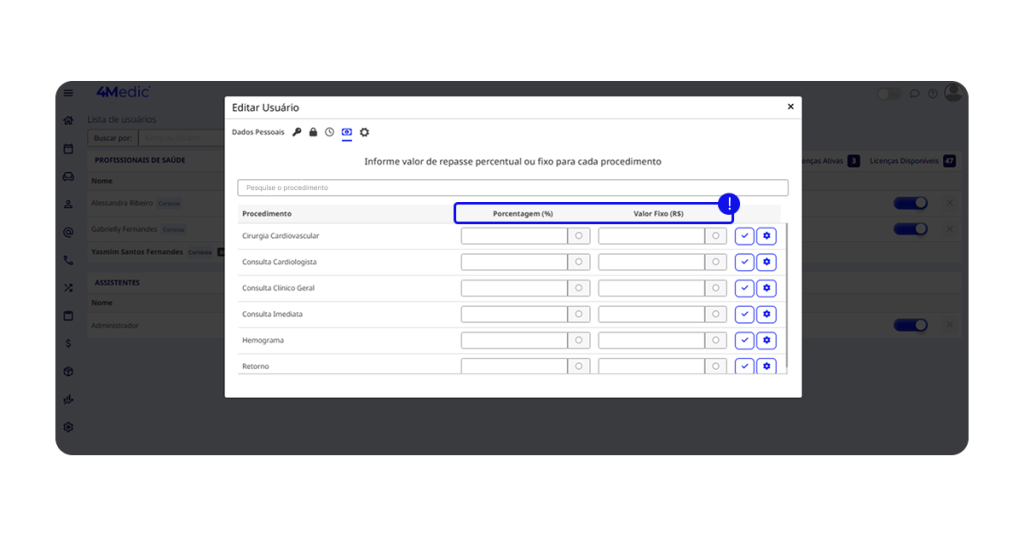Click the Procedimento column header
1024x537 pixels.
point(267,214)
